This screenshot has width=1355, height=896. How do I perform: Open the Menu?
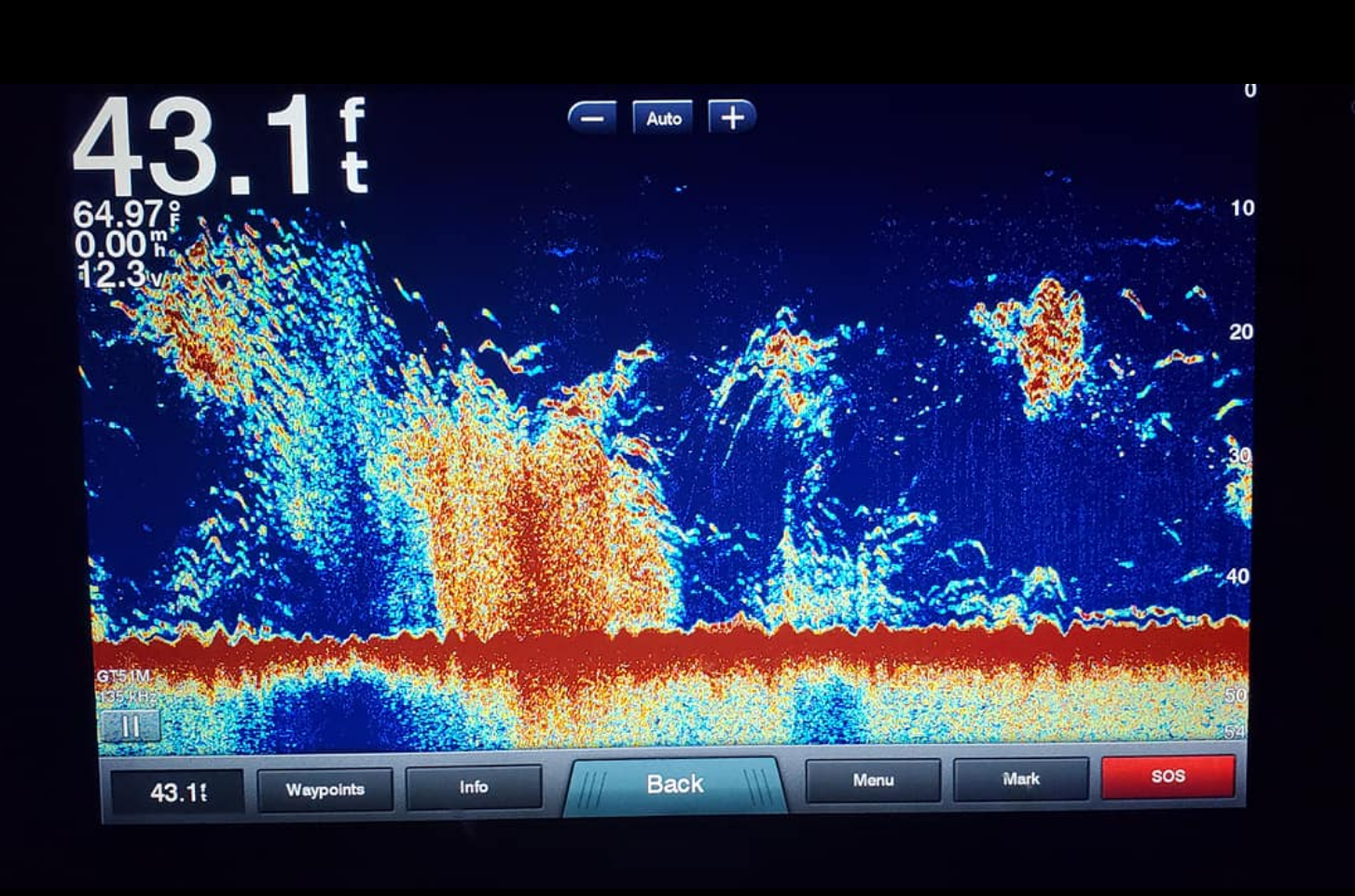click(x=873, y=780)
